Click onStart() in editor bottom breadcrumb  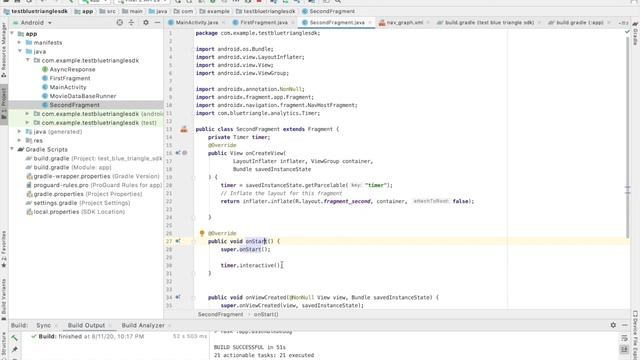pos(266,314)
